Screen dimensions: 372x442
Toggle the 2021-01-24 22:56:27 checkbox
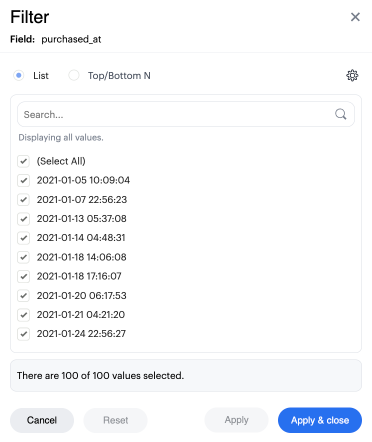point(23,334)
